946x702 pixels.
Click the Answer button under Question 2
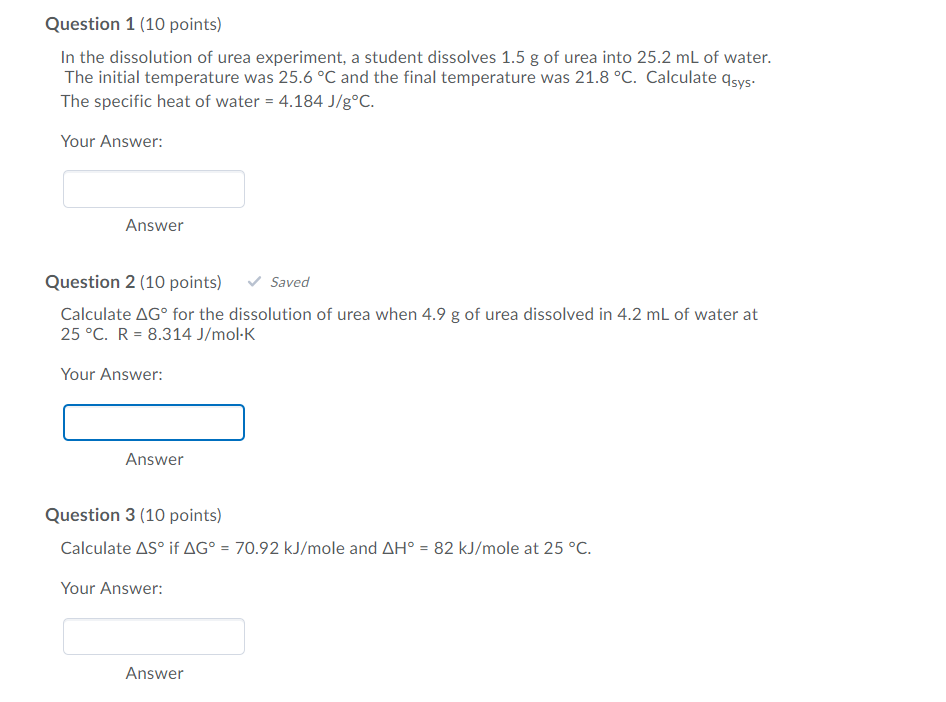(154, 459)
